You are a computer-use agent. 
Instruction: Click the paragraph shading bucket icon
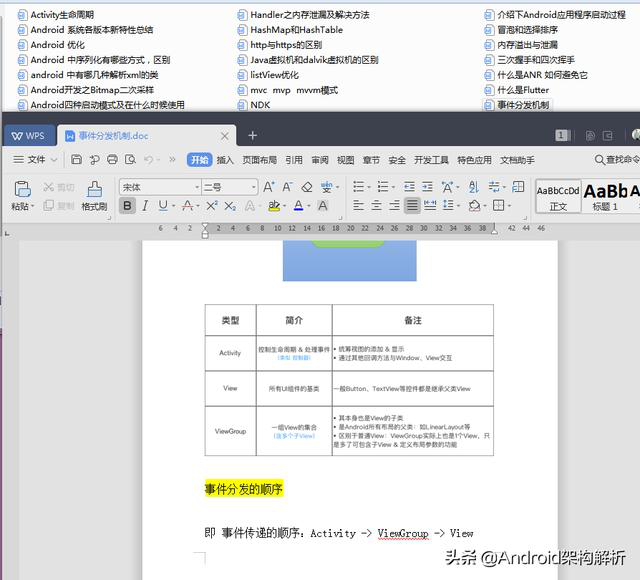click(474, 205)
